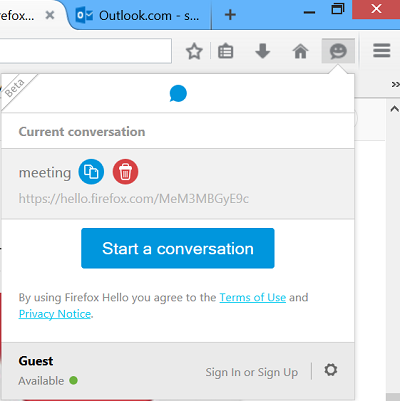Click the bookmark star icon

coord(194,51)
